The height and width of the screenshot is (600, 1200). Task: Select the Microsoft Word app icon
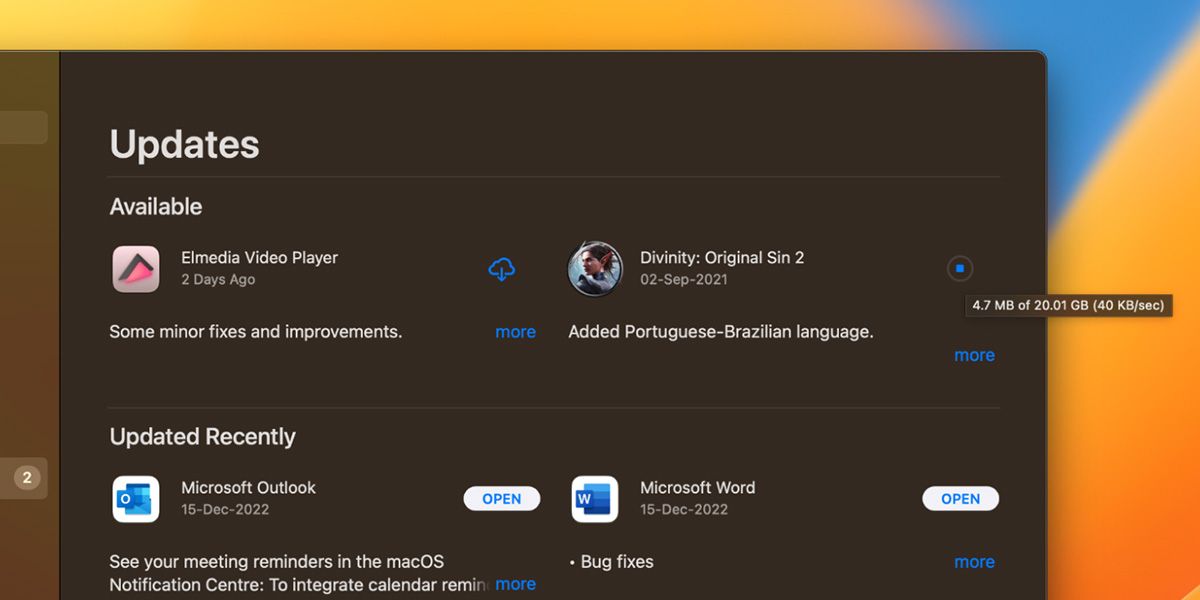click(595, 499)
